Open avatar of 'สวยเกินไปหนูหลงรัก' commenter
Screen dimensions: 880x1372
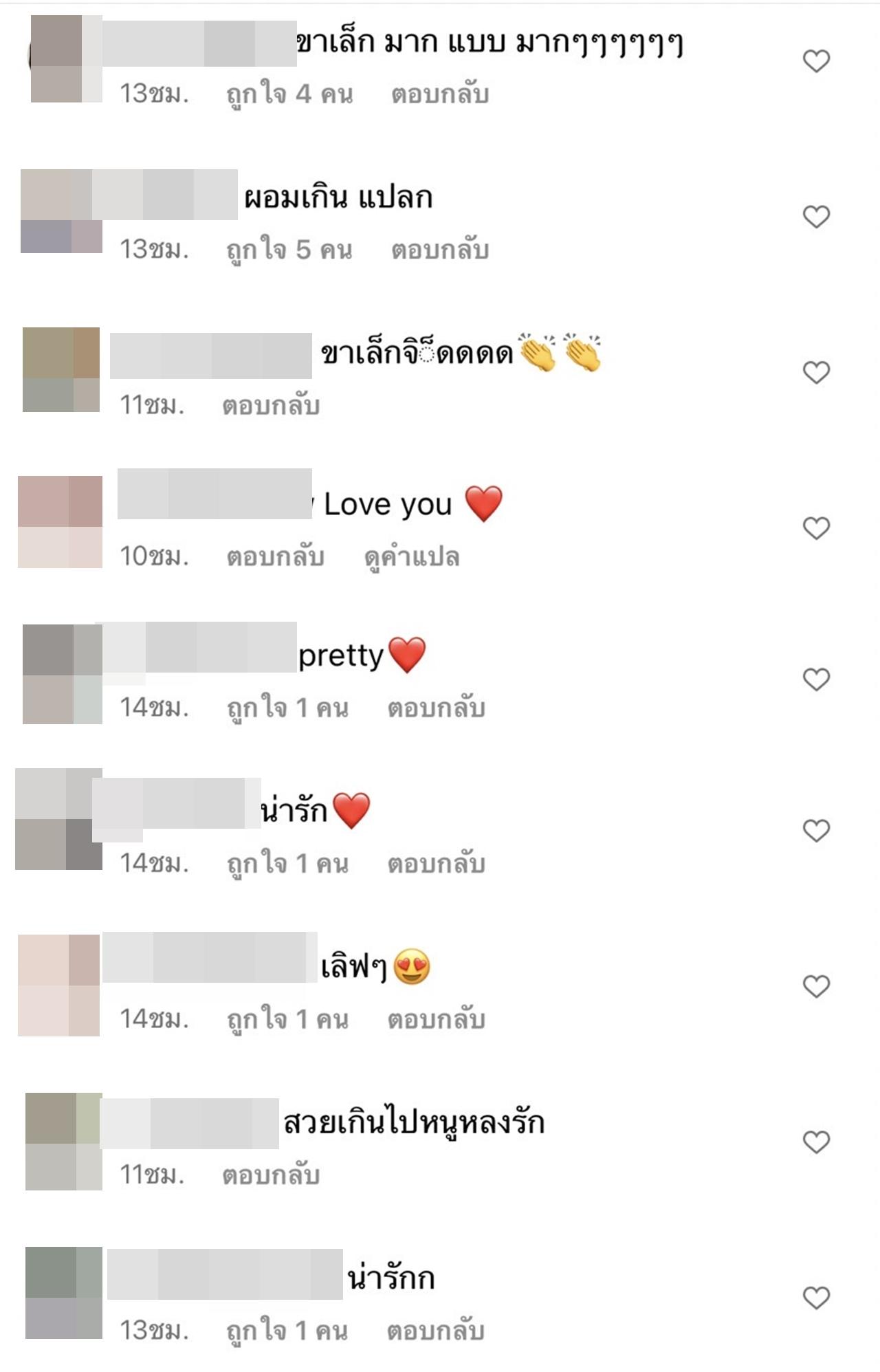click(x=64, y=1141)
